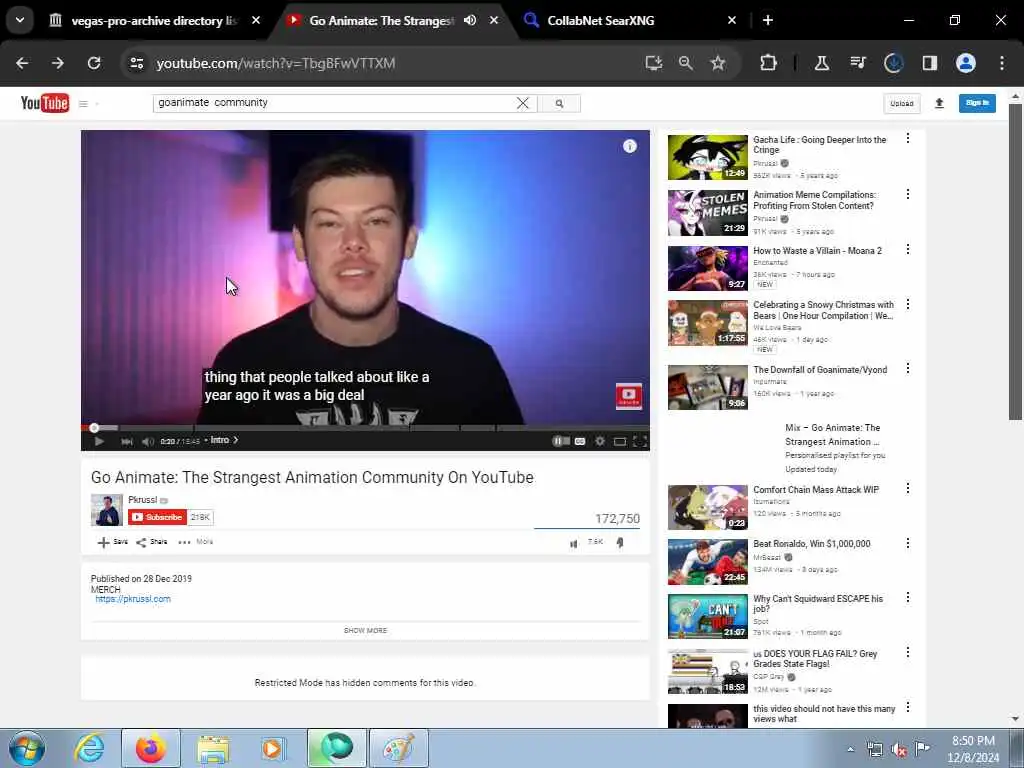Open options for Snowy Christmas with Bears video
The width and height of the screenshot is (1024, 768).
[x=908, y=304]
